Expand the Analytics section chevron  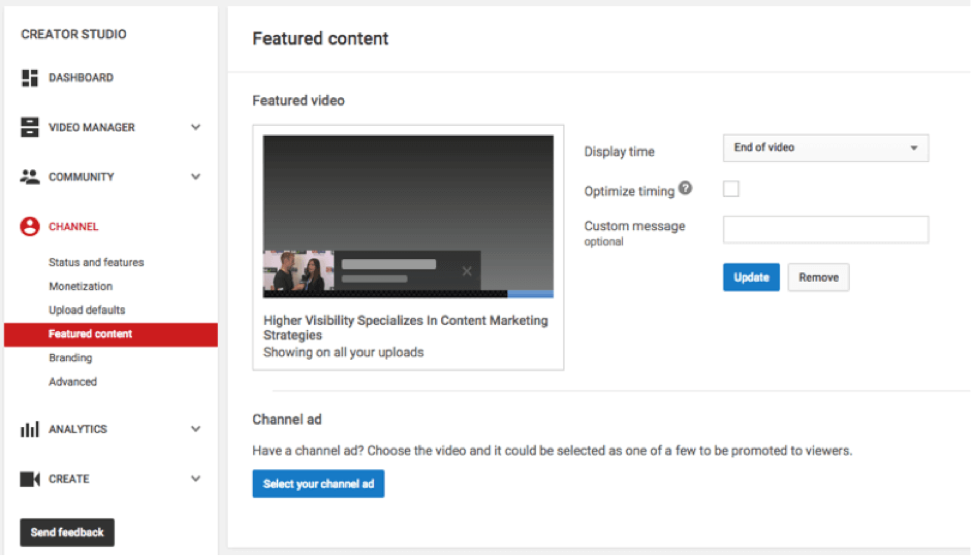(x=196, y=429)
